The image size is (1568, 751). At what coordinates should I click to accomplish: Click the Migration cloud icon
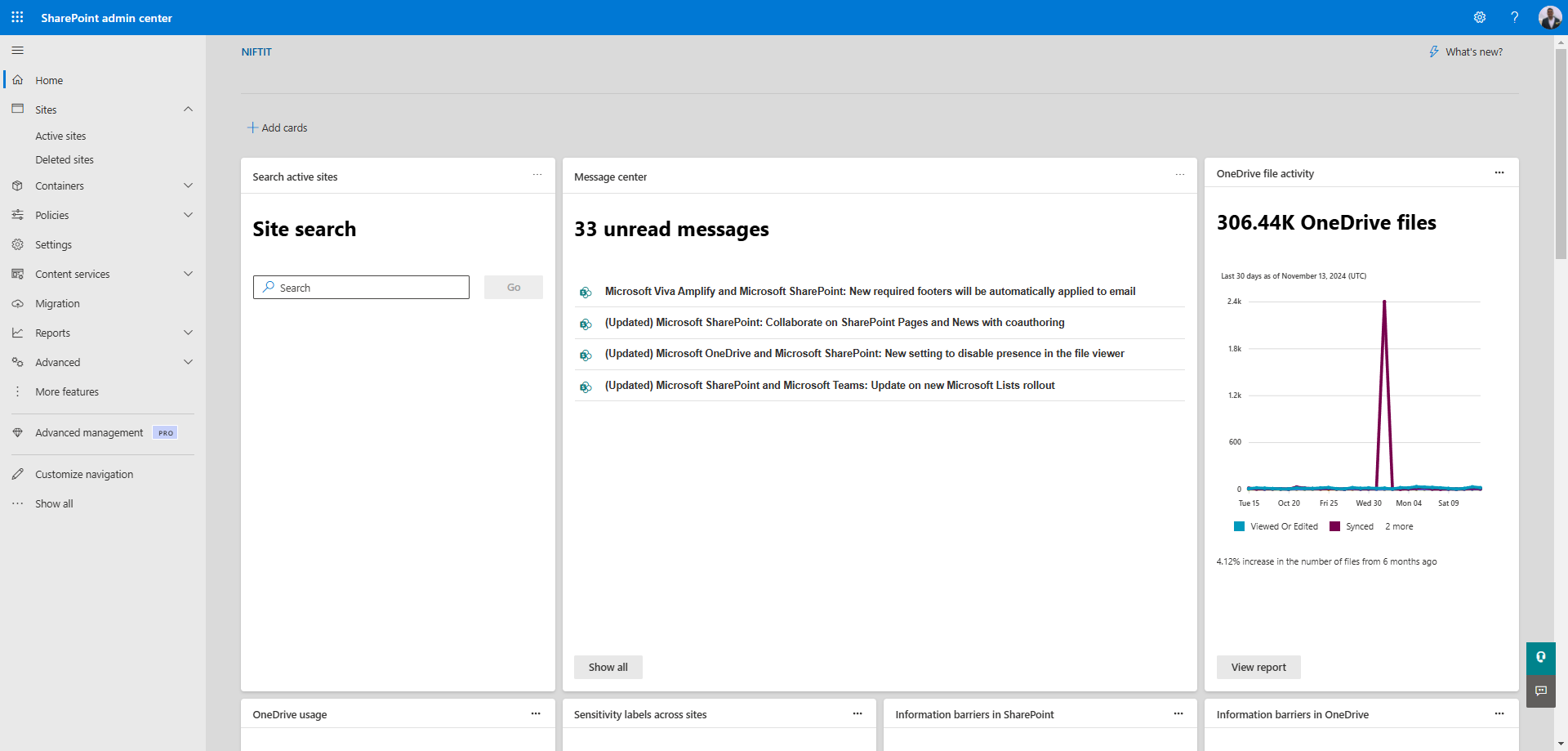click(x=17, y=303)
